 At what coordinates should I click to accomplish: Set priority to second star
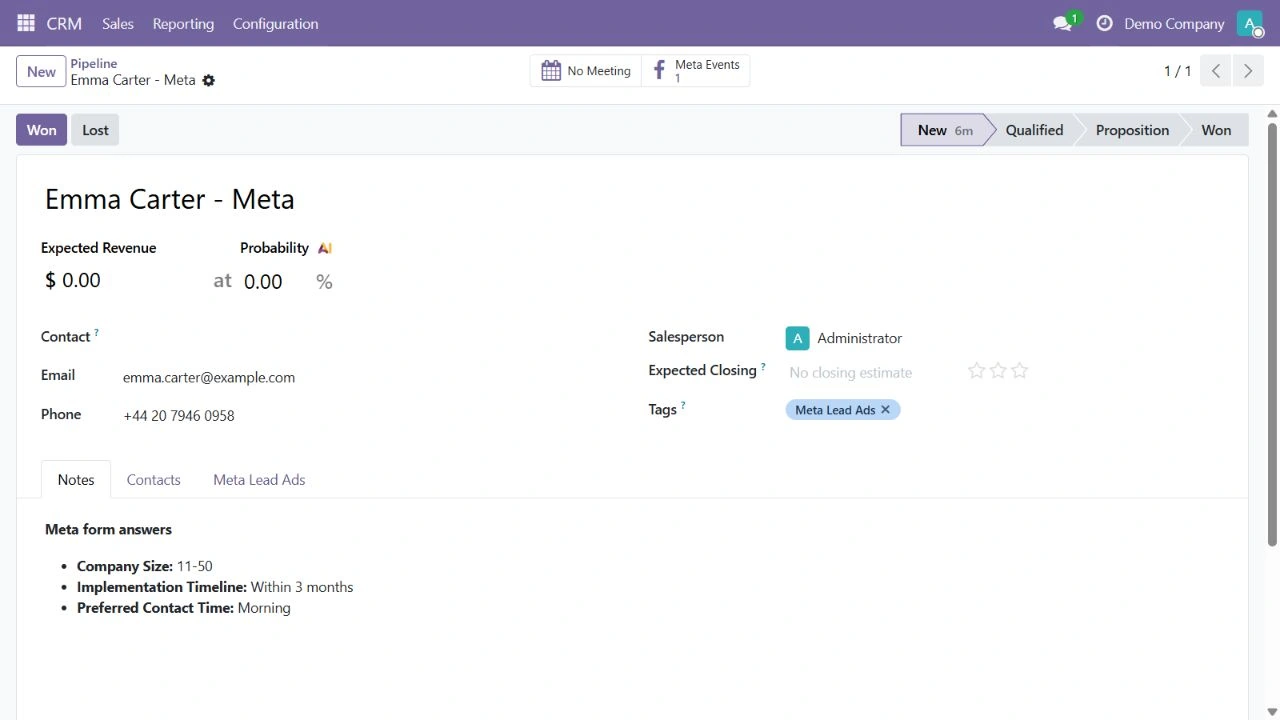998,371
